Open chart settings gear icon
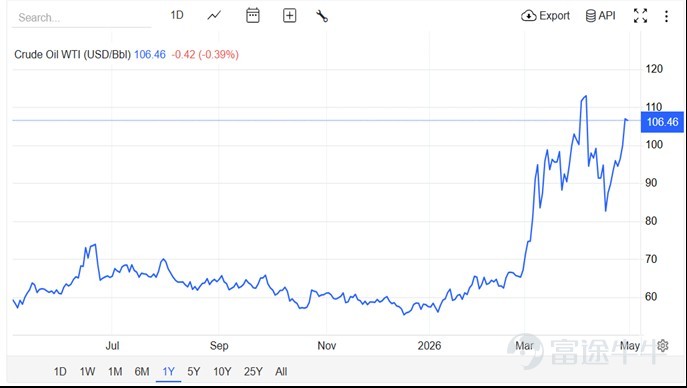687x388 pixels. click(663, 346)
